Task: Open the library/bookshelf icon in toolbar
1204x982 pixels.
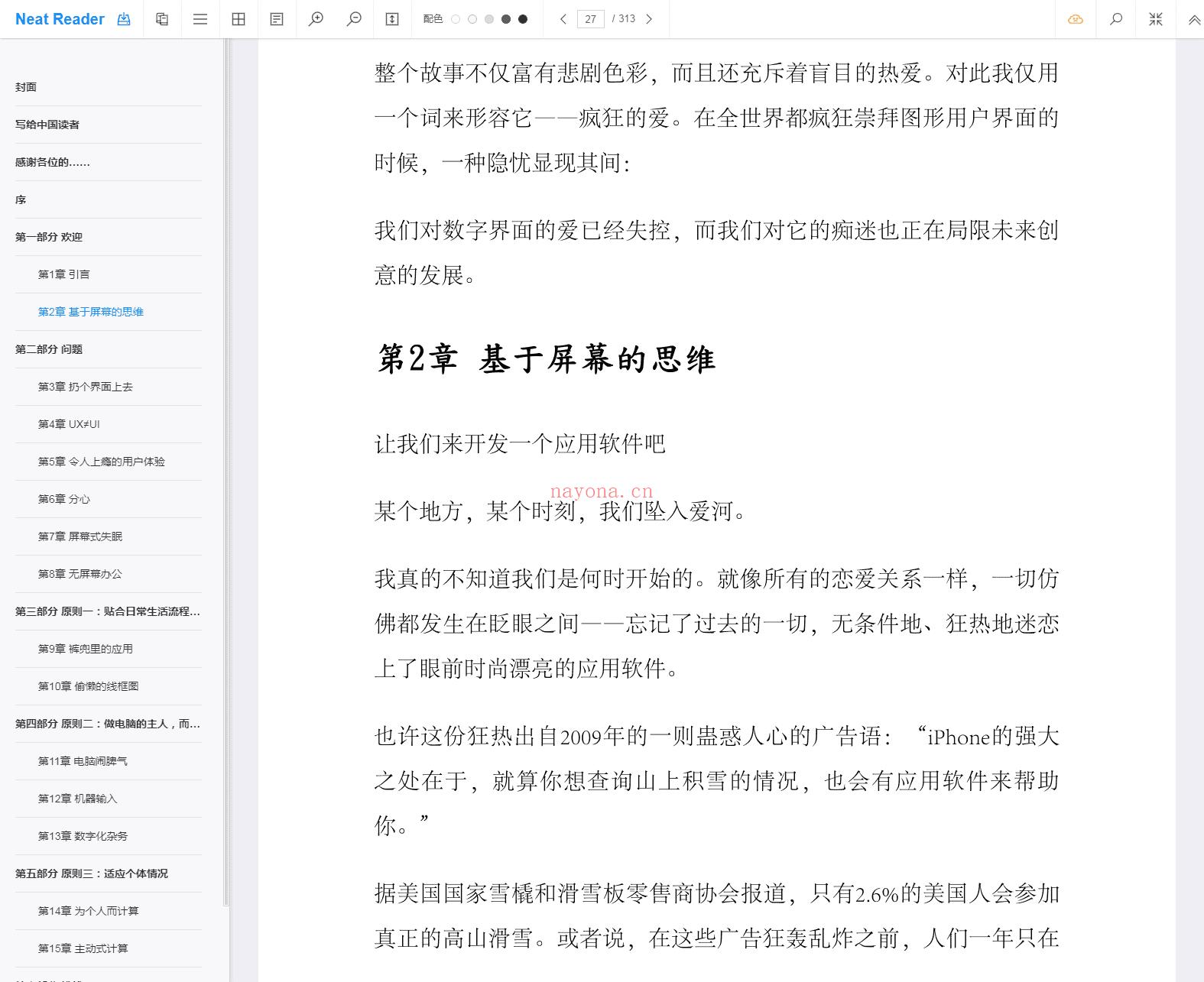Action: (162, 19)
